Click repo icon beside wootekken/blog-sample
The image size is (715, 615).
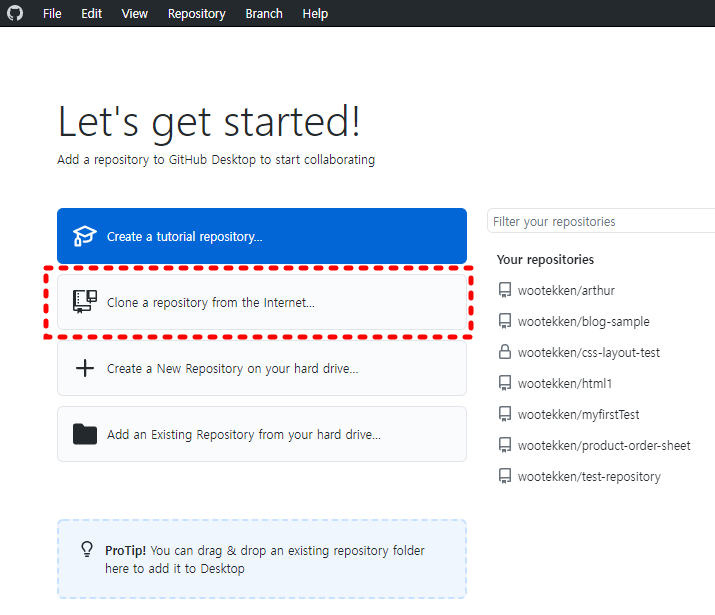click(505, 321)
